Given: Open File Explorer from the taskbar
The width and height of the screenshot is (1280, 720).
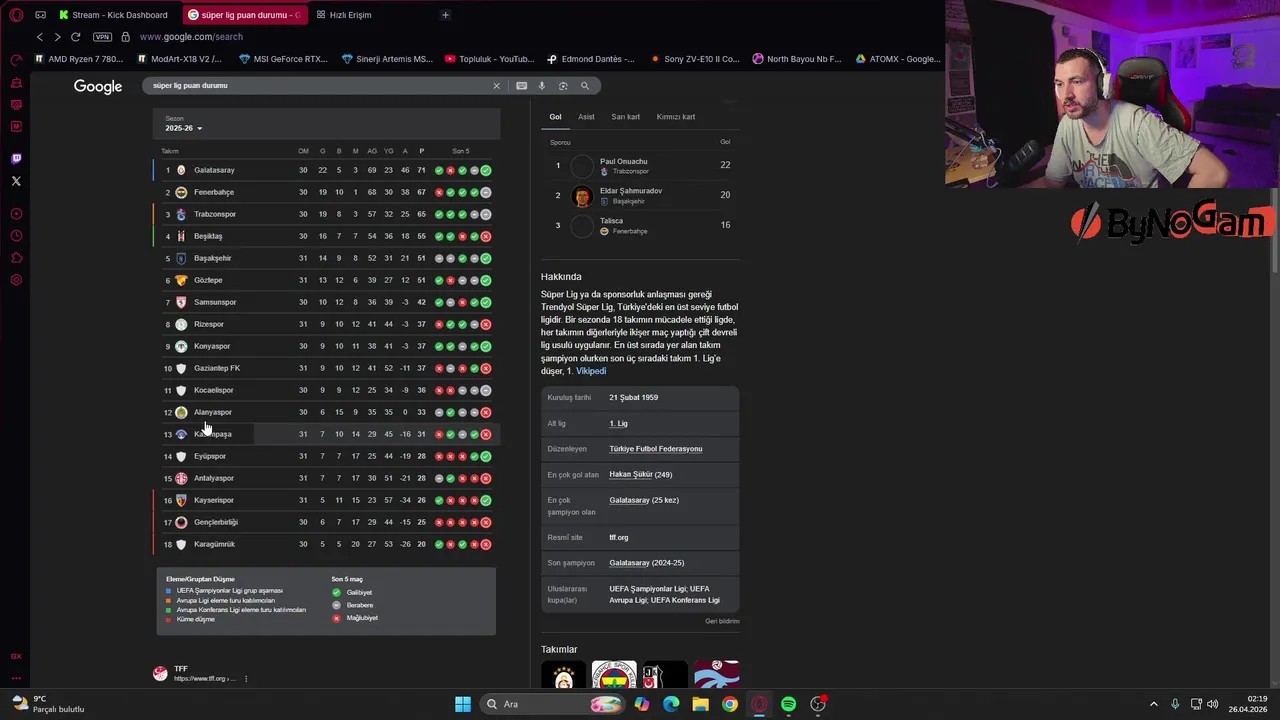Looking at the screenshot, I should (701, 704).
